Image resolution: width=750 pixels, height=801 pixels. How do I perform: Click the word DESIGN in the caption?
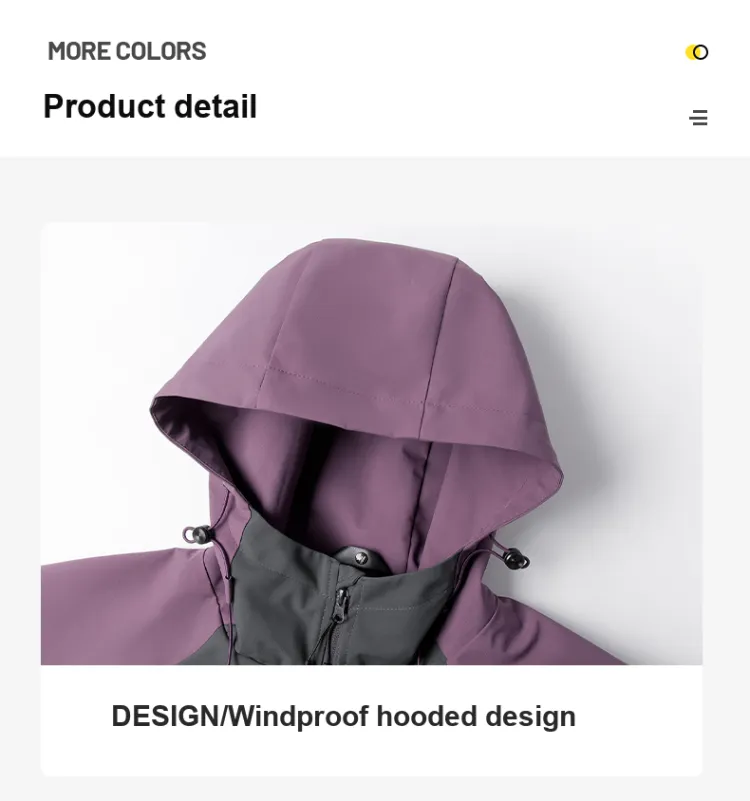pos(165,716)
